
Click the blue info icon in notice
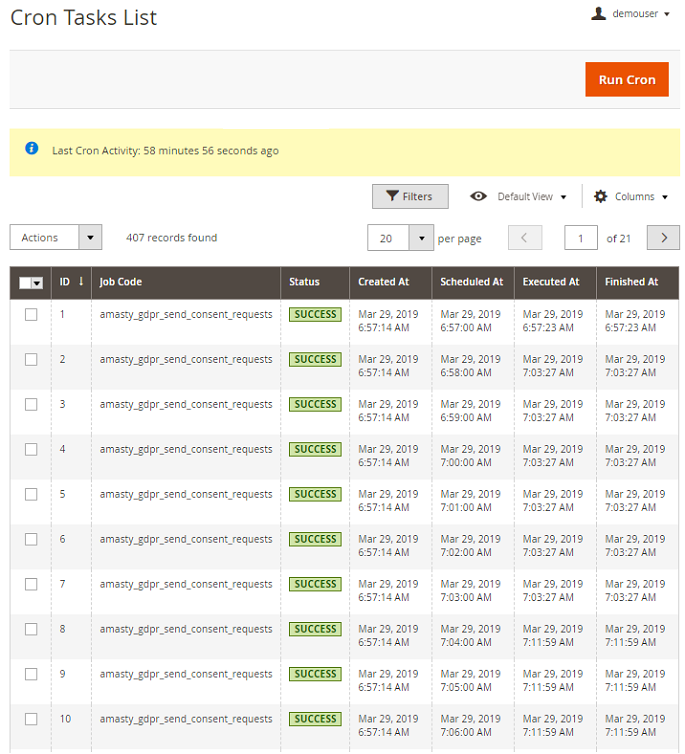pos(32,149)
